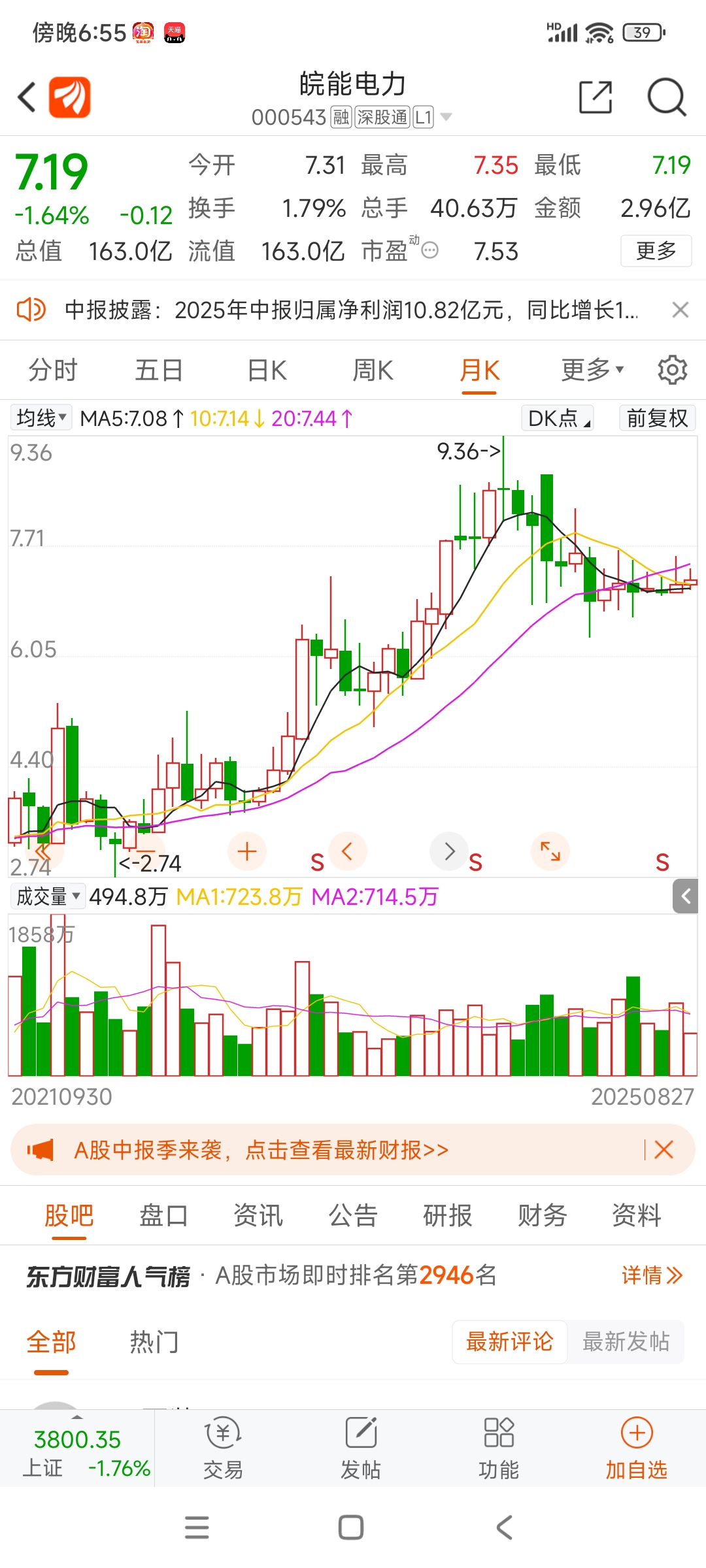
Task: Tap 加自选 to add to watchlist
Action: coord(637,1447)
